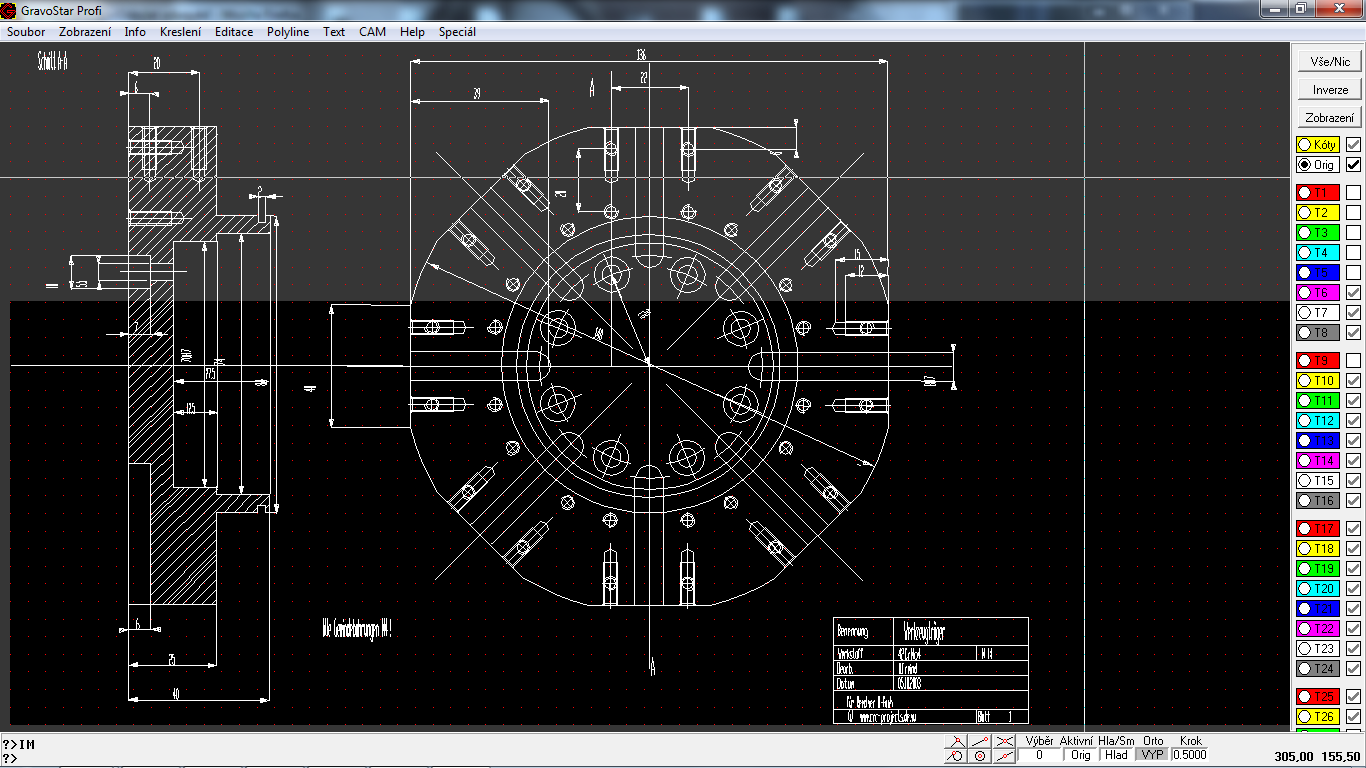Open the CAM menu
The width and height of the screenshot is (1366, 768).
tap(372, 32)
